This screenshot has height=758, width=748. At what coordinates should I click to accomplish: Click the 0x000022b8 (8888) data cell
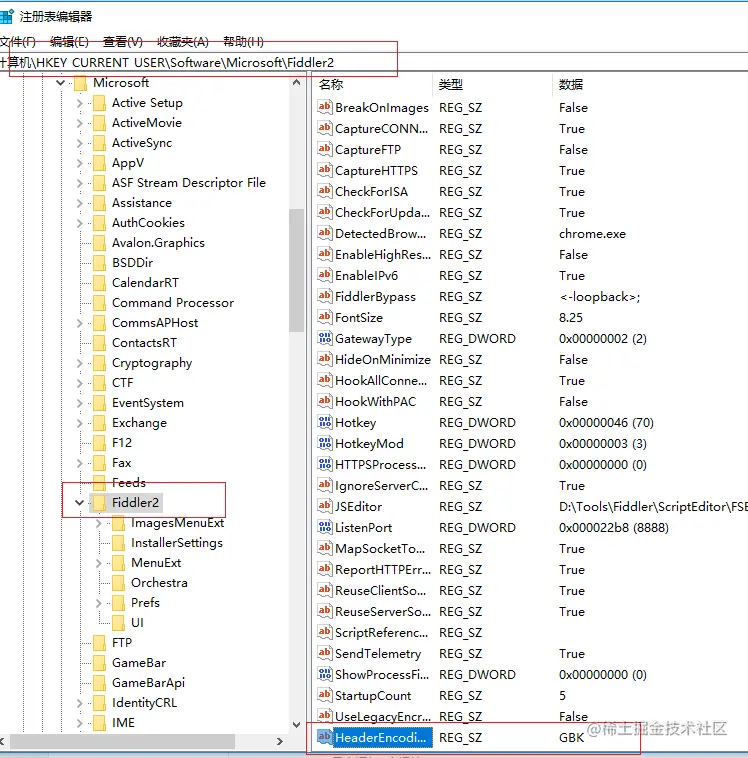(x=614, y=527)
